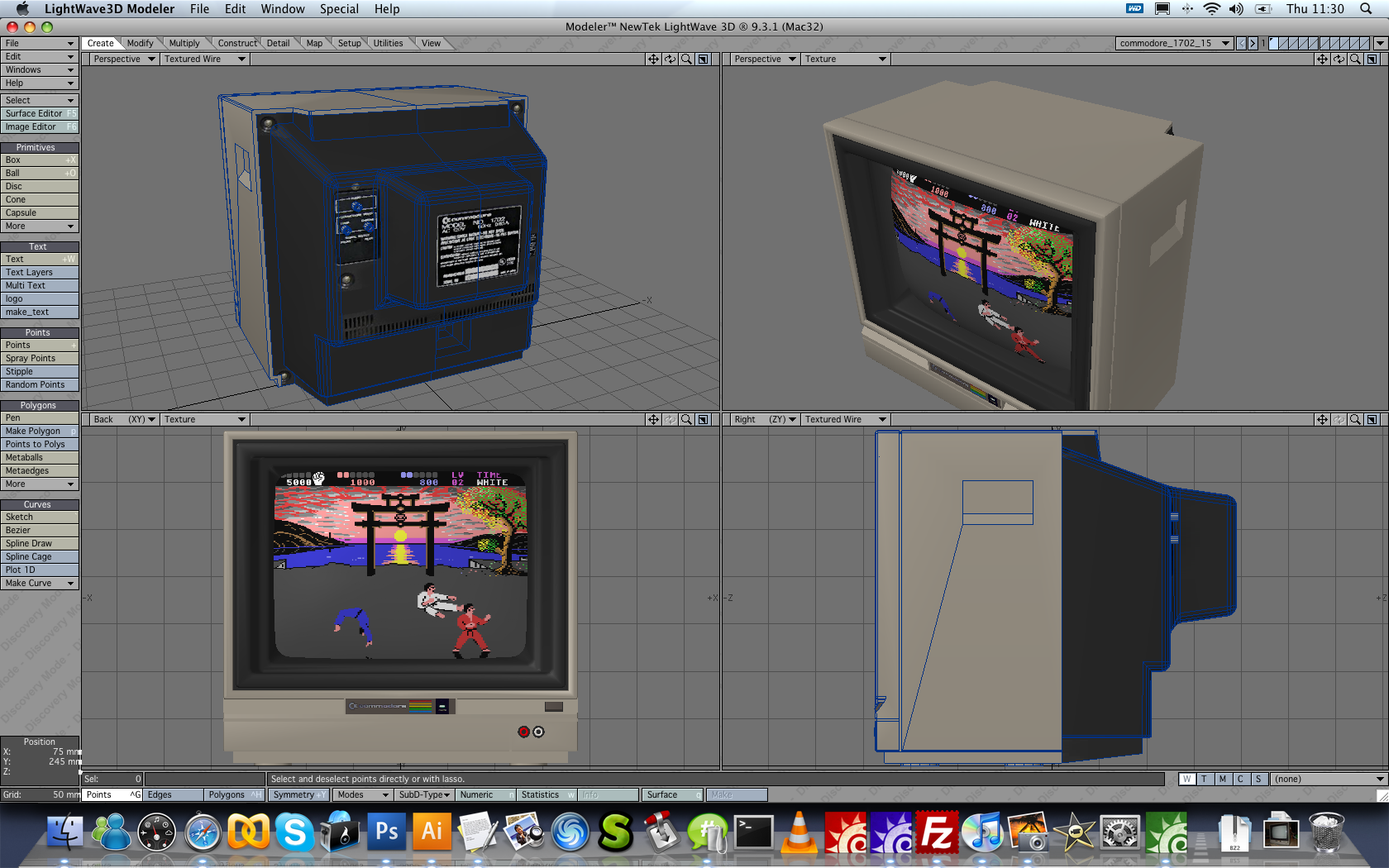Click zoom magnifier in top-right texture viewport
This screenshot has height=868, width=1389.
(1355, 60)
